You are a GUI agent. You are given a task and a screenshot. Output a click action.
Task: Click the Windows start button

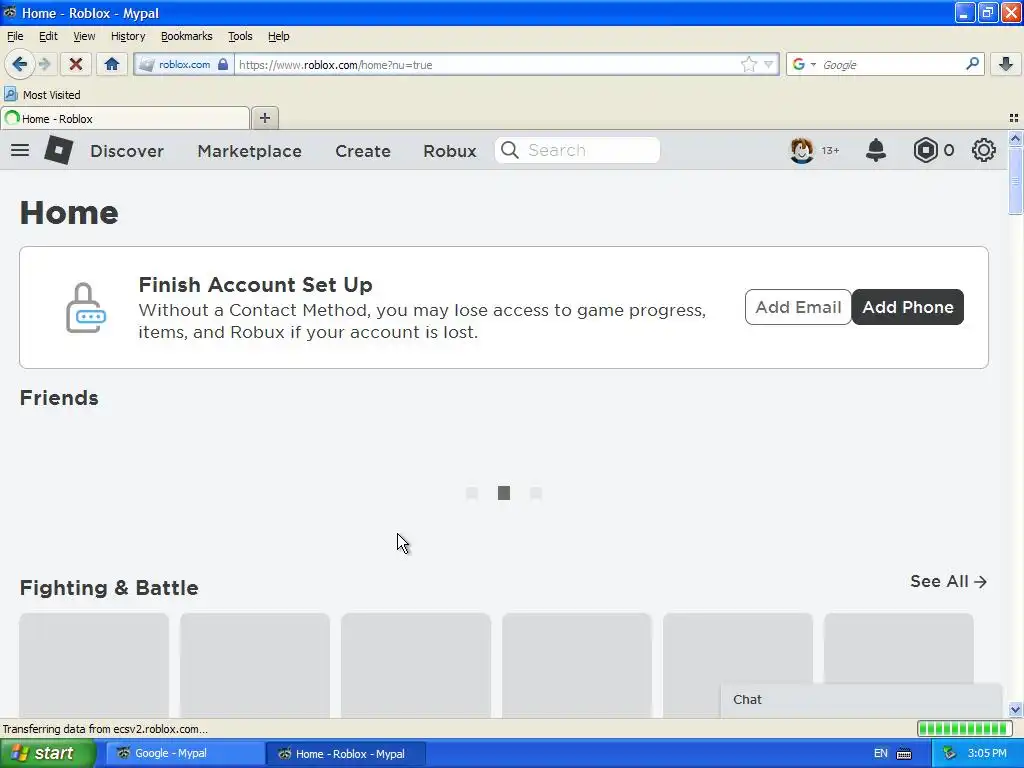coord(48,753)
